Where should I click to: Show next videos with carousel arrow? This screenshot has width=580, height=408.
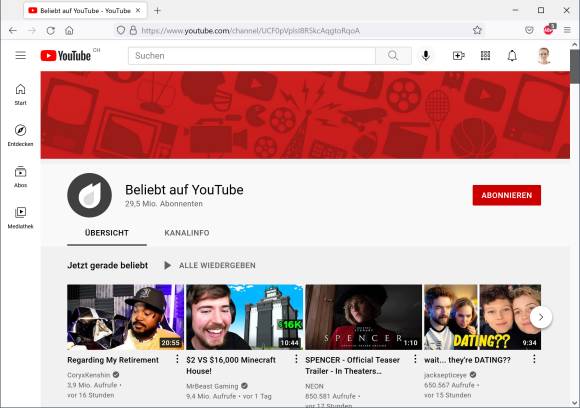tap(541, 317)
